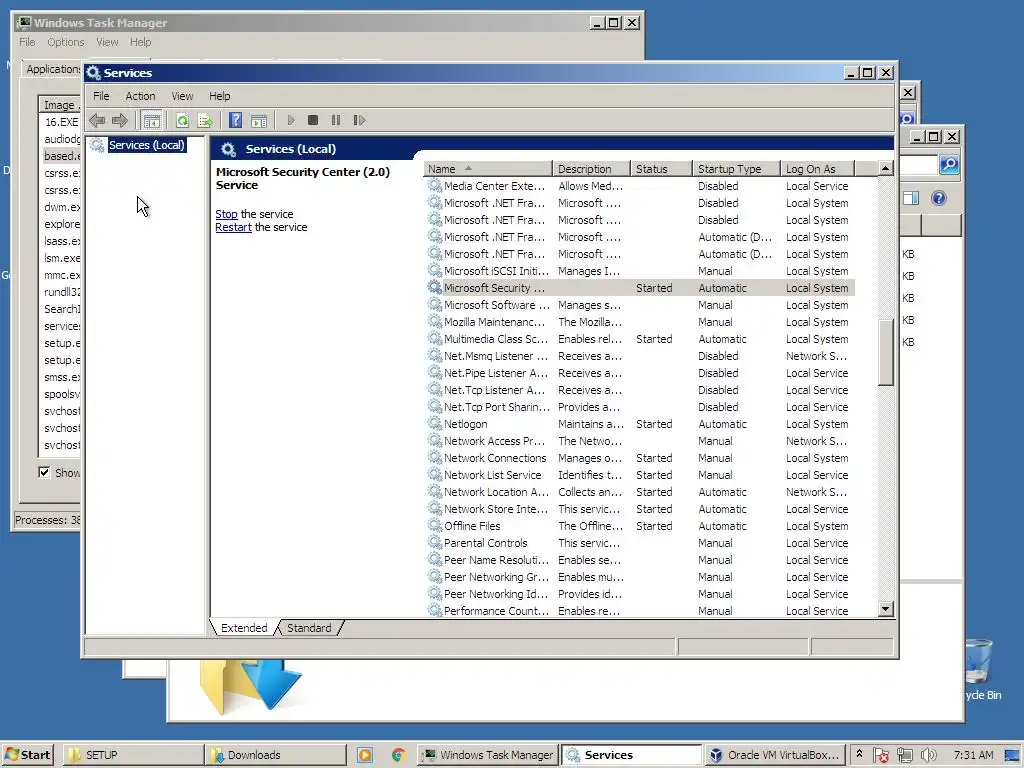Sort by the Startup Type column header
1024x768 pixels.
tap(736, 168)
